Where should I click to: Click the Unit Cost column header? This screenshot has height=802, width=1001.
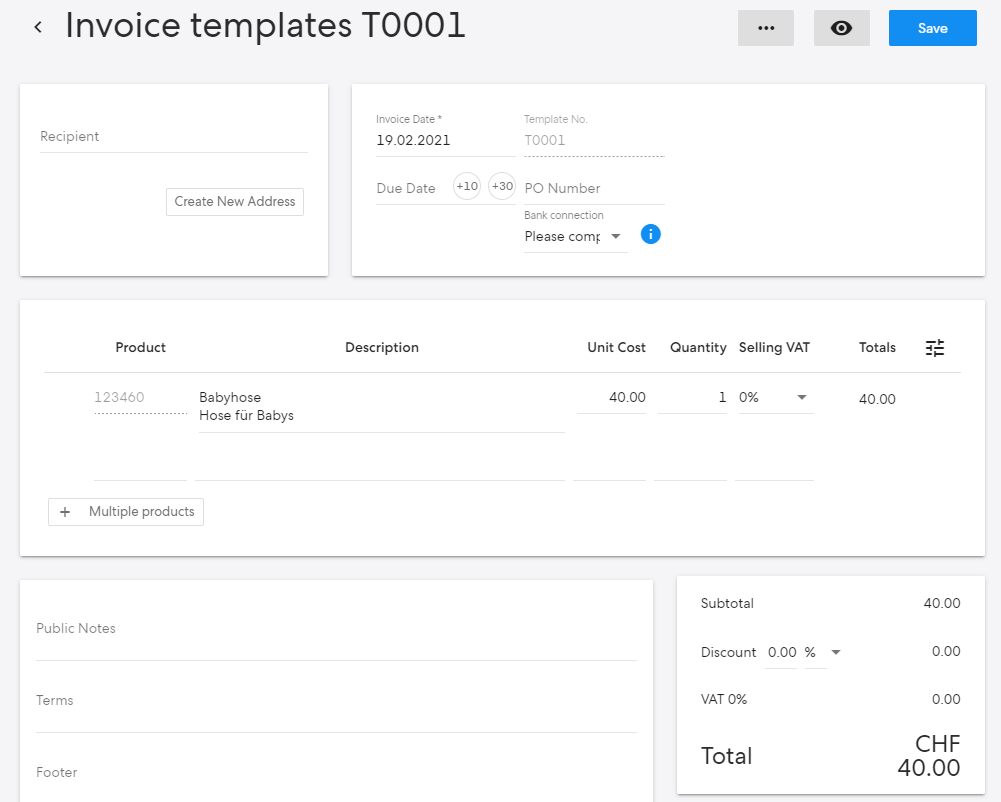[616, 347]
